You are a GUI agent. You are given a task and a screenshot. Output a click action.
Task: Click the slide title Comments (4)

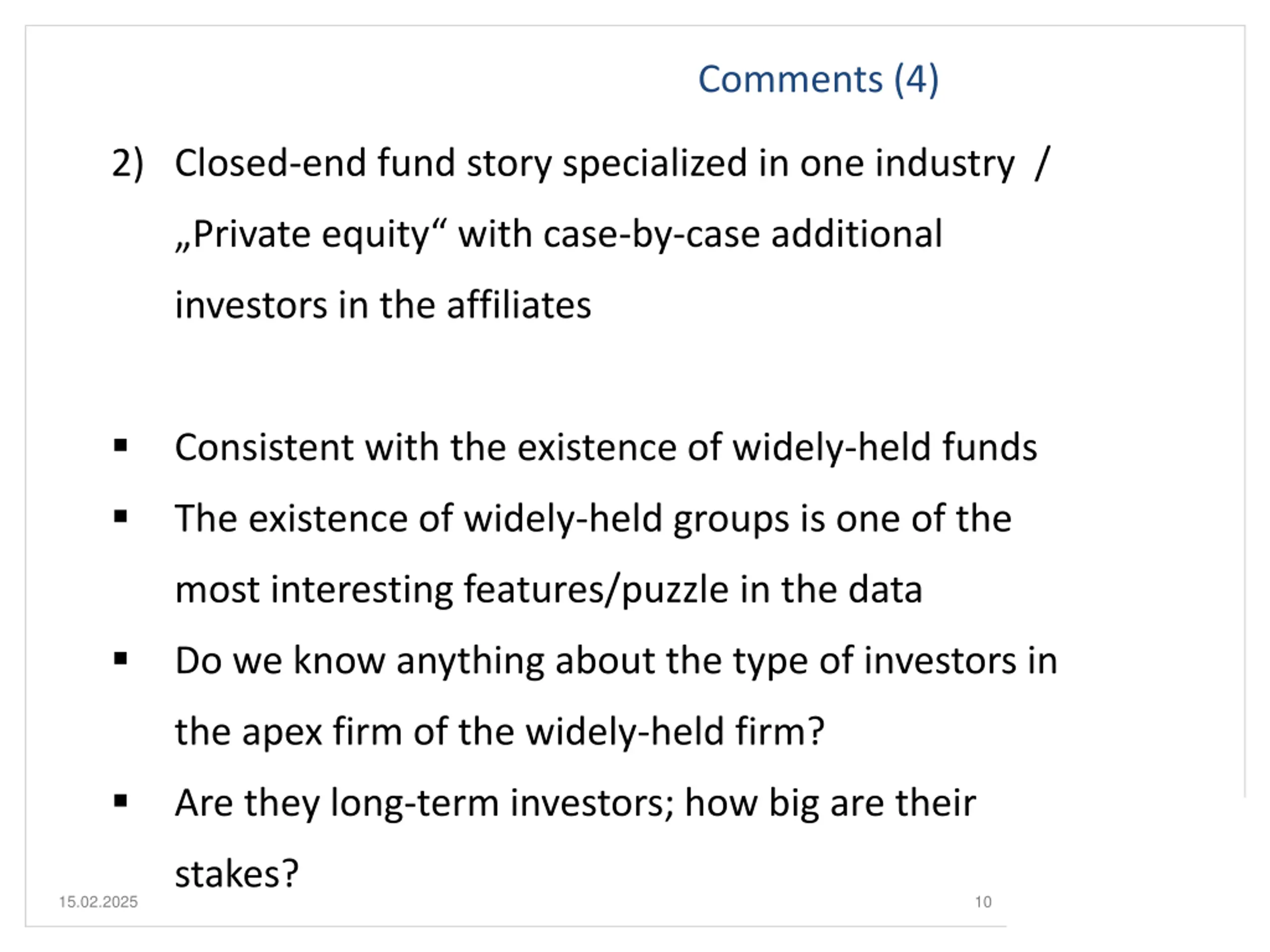(x=818, y=79)
